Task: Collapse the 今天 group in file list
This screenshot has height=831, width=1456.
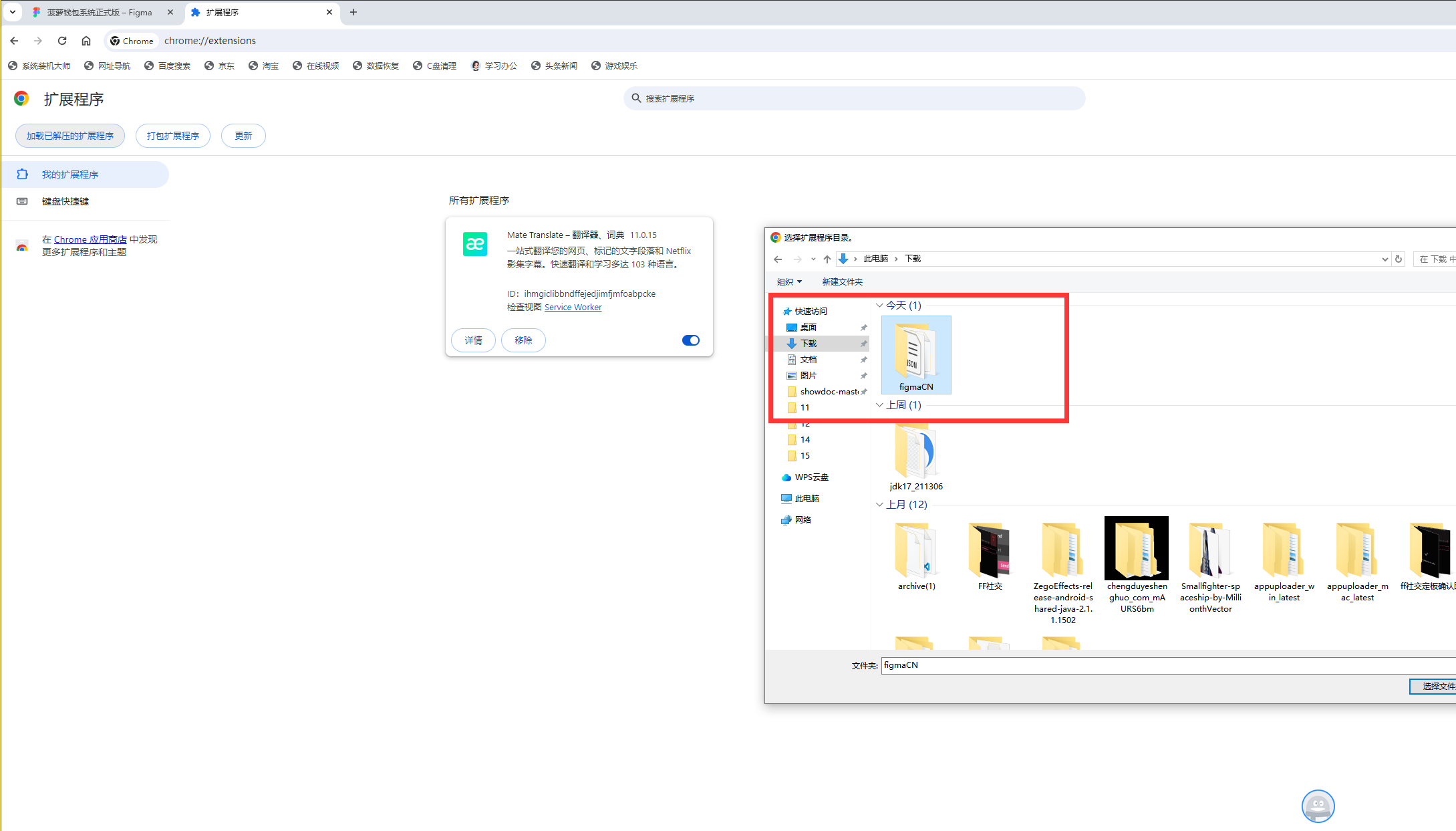Action: pos(880,306)
